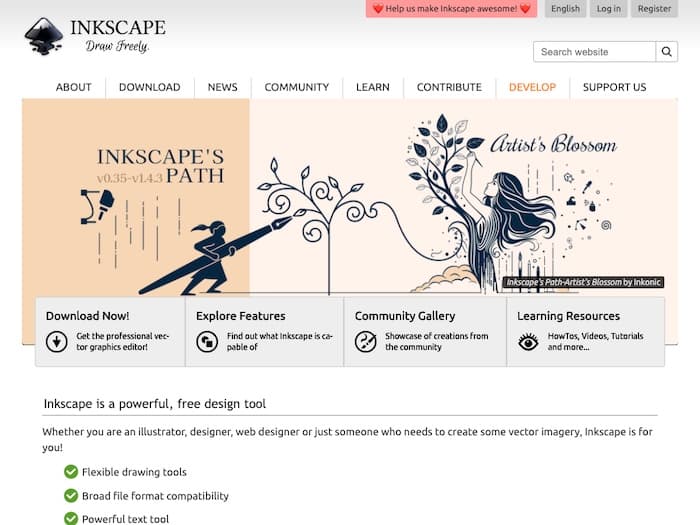Click 'Get the professional vector graphics editor!' text
The height and width of the screenshot is (525, 700).
(122, 342)
